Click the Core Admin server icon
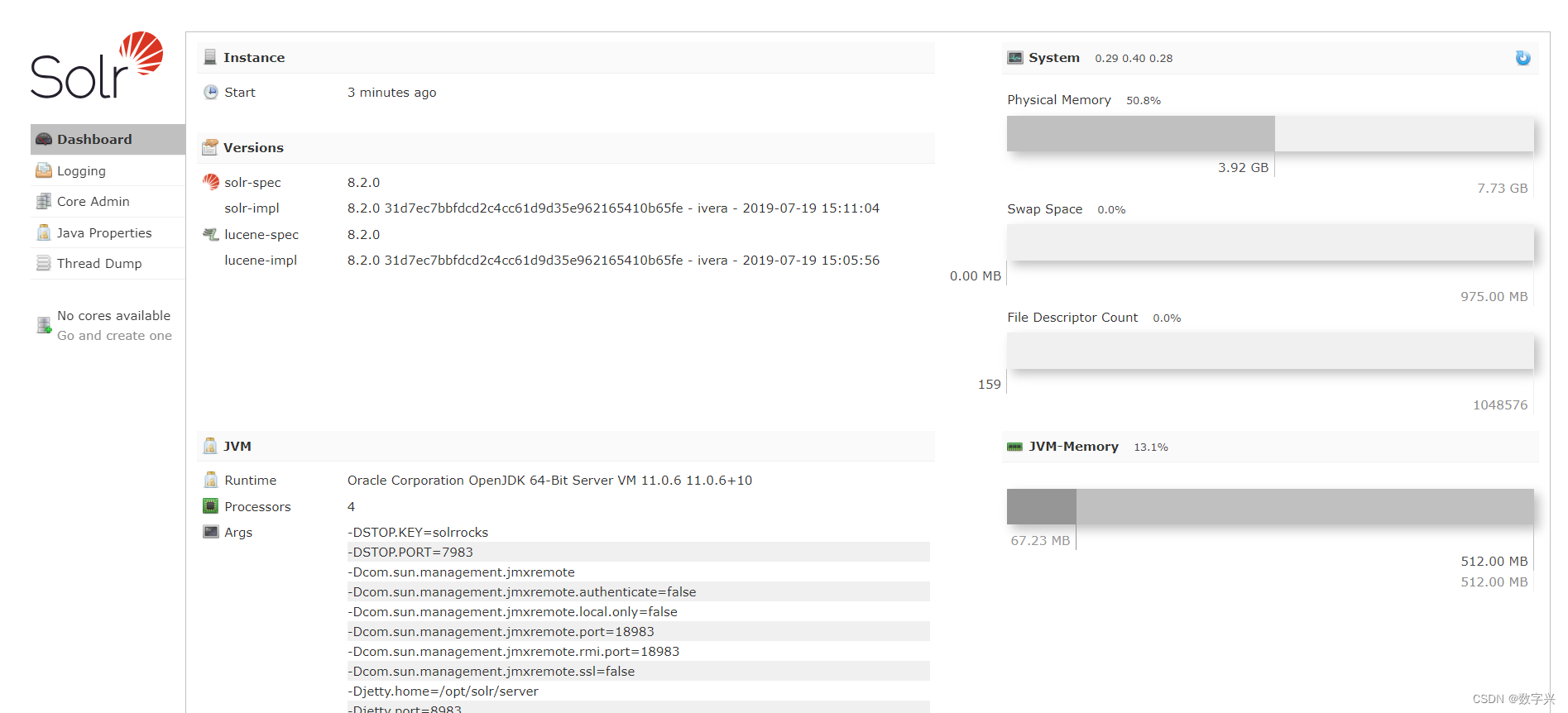1568x713 pixels. point(44,201)
